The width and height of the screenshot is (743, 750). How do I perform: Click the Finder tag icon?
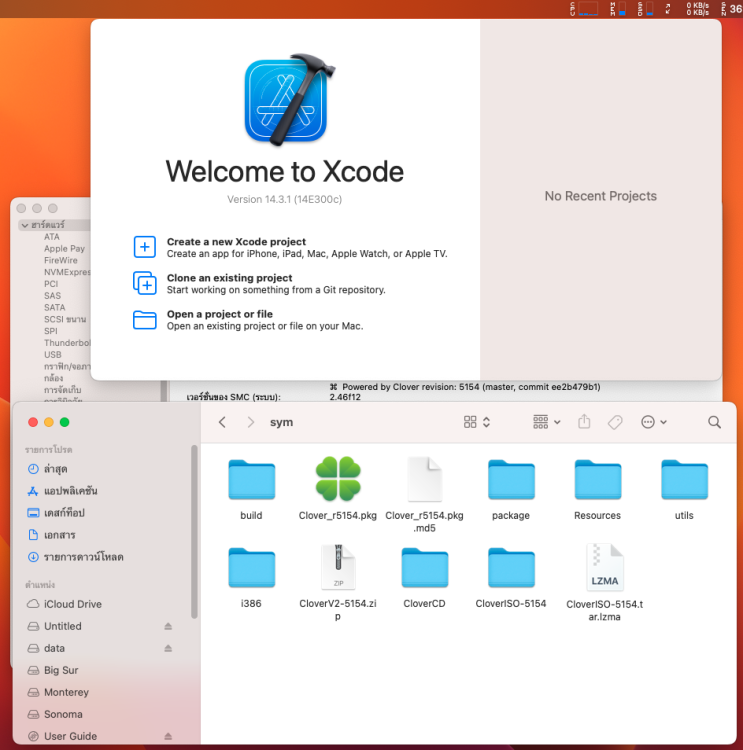(615, 422)
